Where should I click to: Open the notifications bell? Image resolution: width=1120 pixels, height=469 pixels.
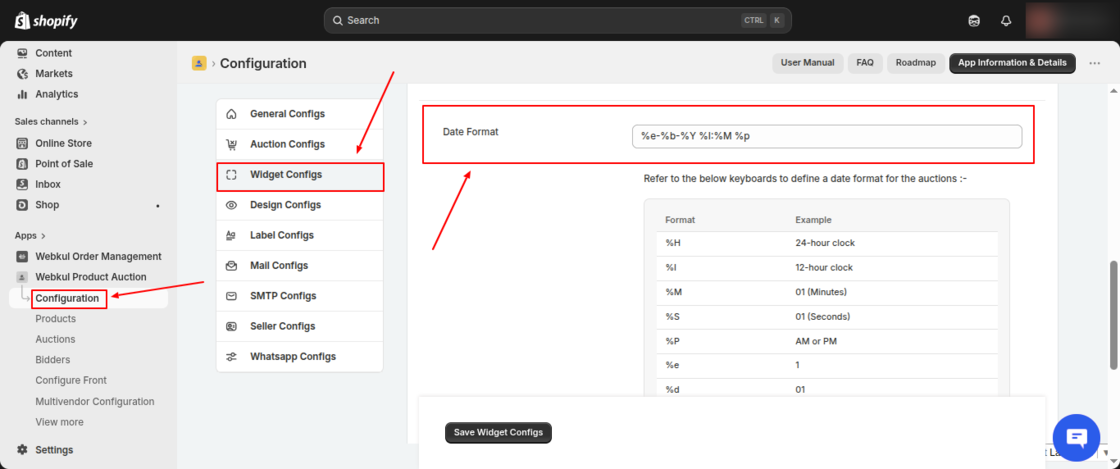pyautogui.click(x=1006, y=21)
